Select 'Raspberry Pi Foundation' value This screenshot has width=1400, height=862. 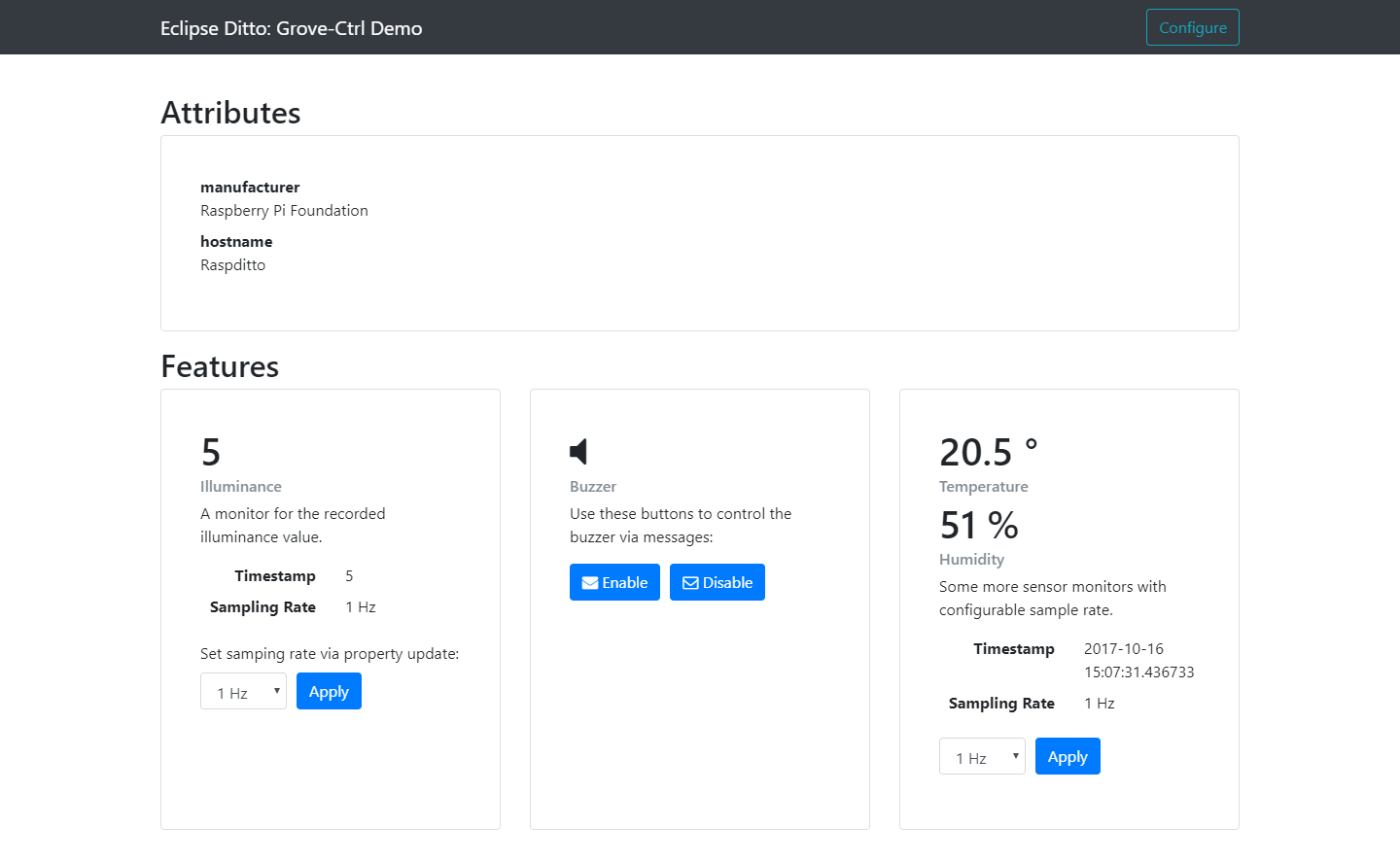click(x=284, y=210)
